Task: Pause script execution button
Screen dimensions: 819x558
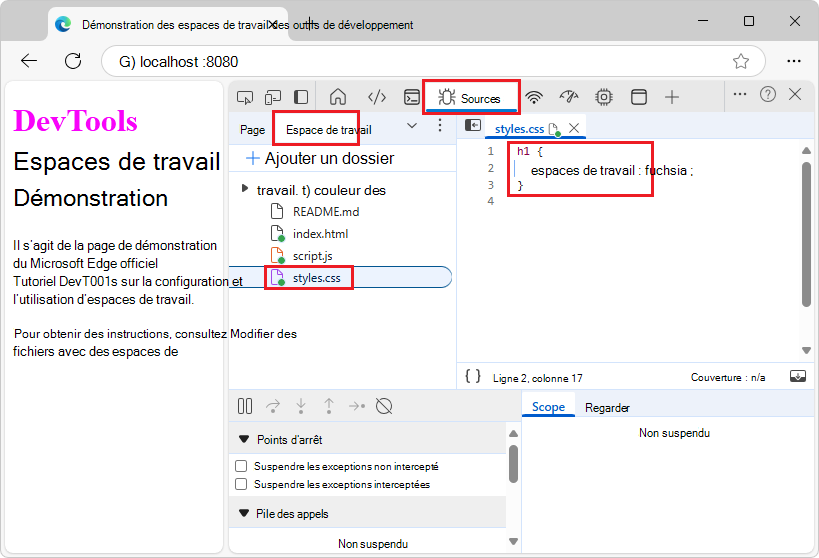Action: point(245,406)
